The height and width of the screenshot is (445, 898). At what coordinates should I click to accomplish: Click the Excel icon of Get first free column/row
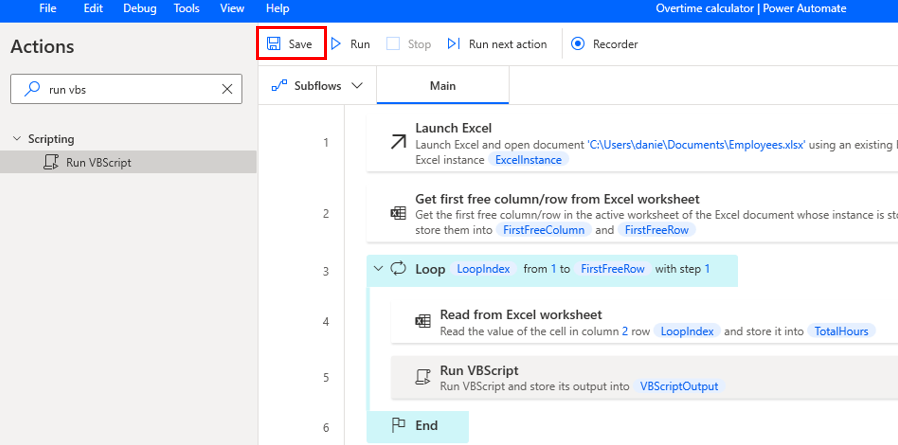click(398, 214)
